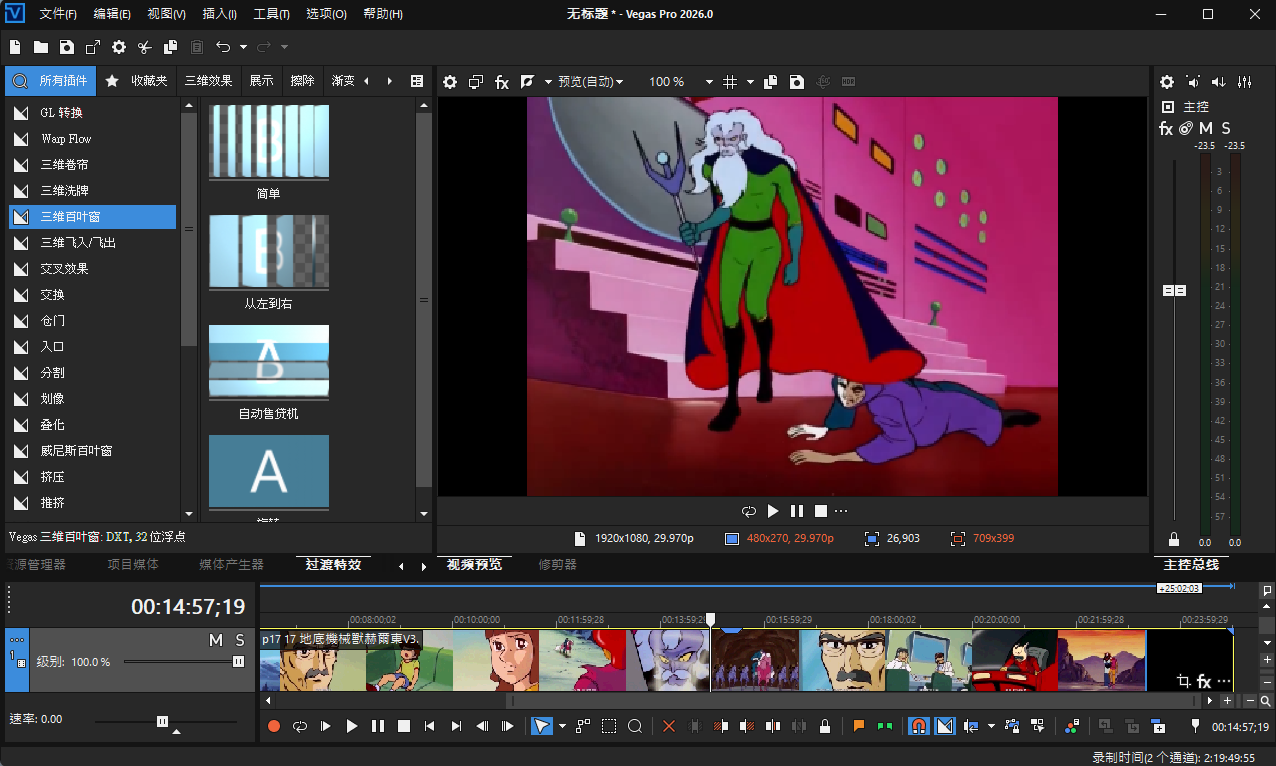Toggle the preview grid overlay icon
Viewport: 1276px width, 766px height.
pyautogui.click(x=730, y=82)
